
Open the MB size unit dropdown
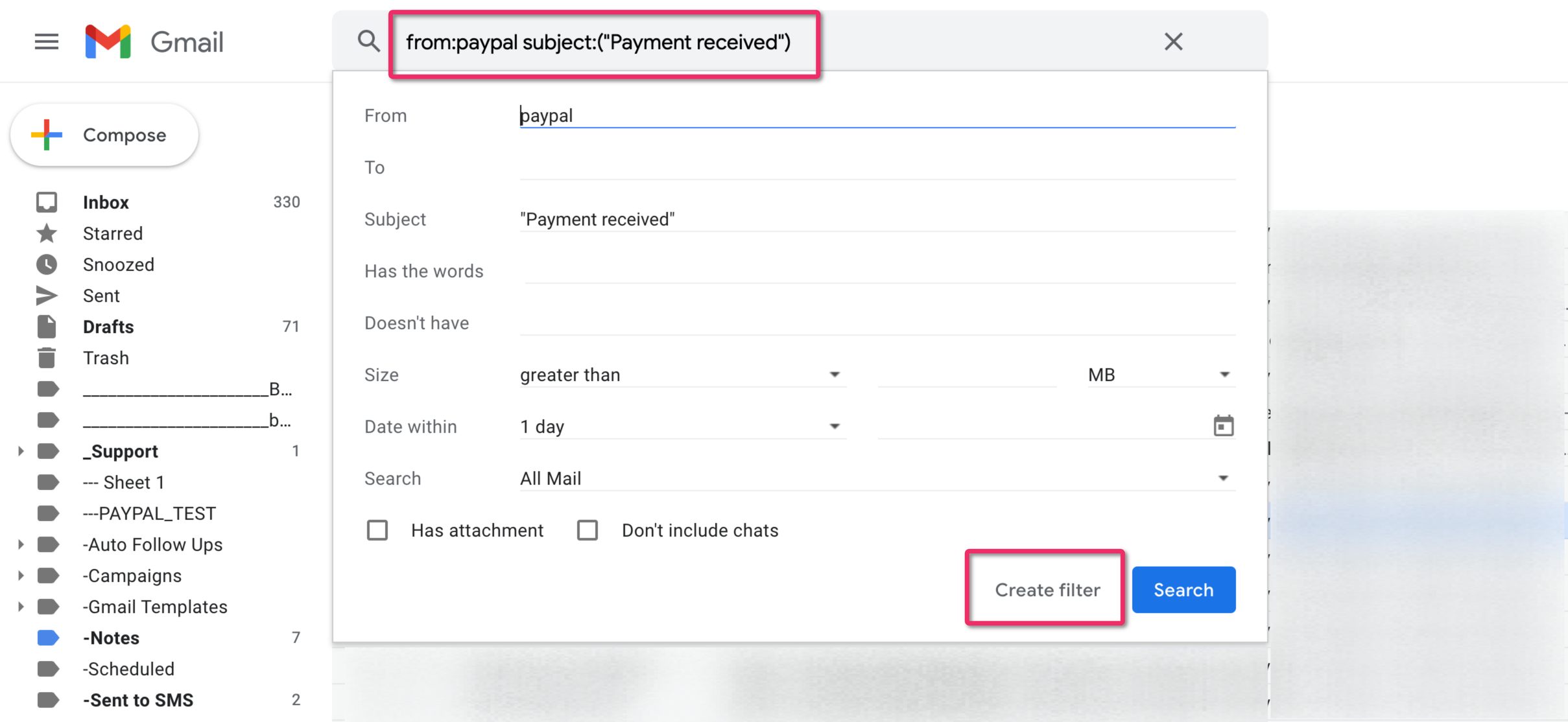[x=1161, y=375]
